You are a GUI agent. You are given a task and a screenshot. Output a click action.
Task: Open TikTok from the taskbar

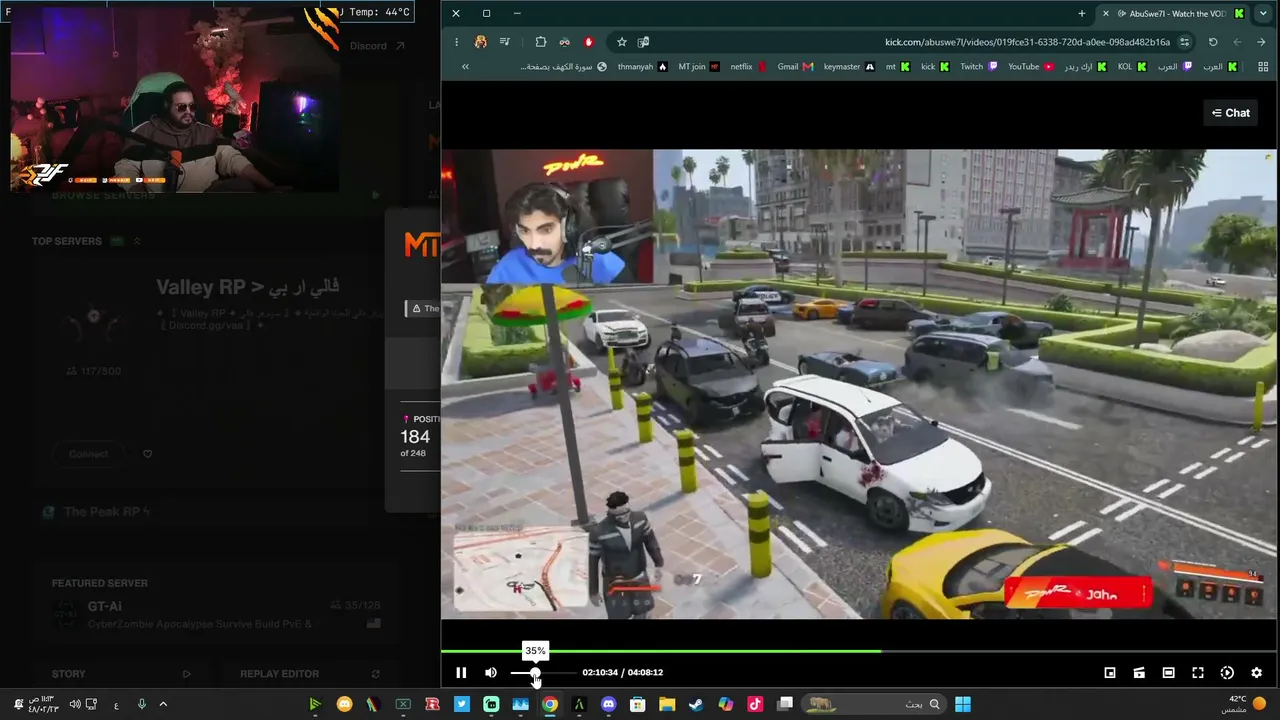tap(755, 704)
